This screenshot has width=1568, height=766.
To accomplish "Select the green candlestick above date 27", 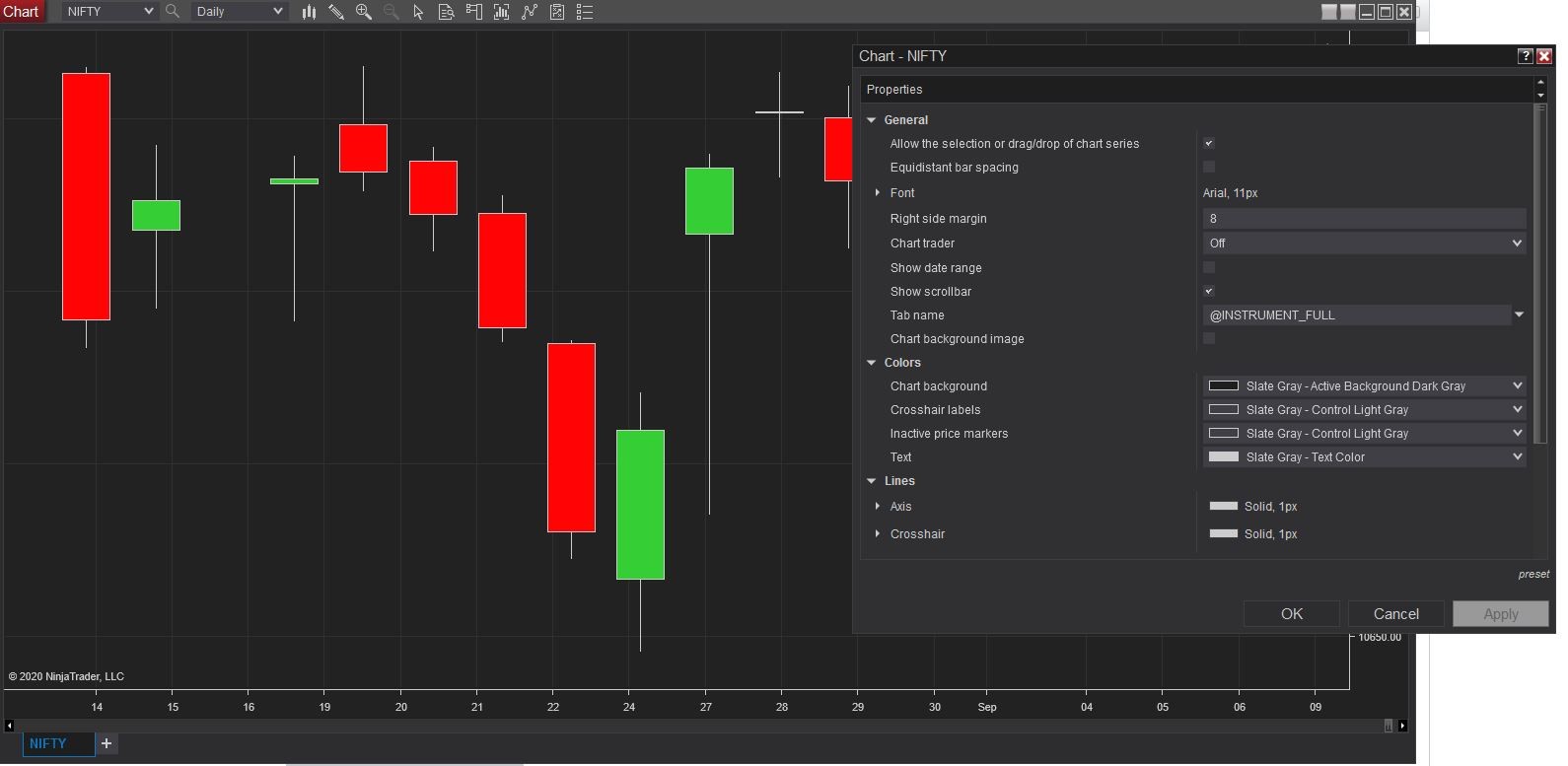I will pyautogui.click(x=709, y=201).
